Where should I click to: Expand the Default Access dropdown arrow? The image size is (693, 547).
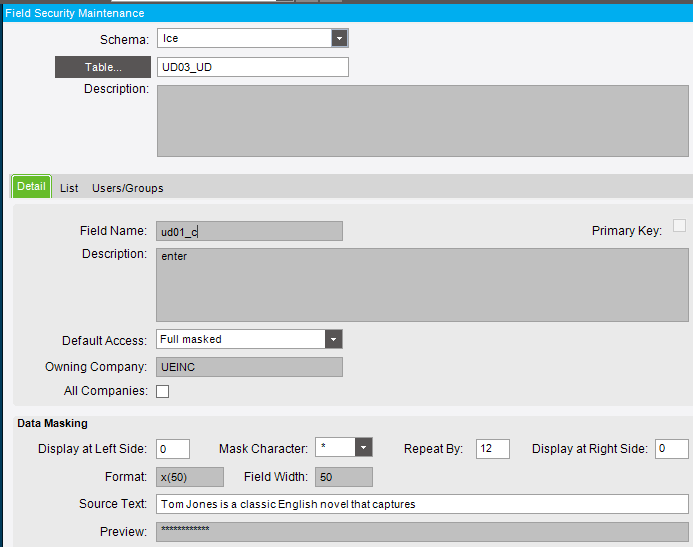(x=334, y=339)
